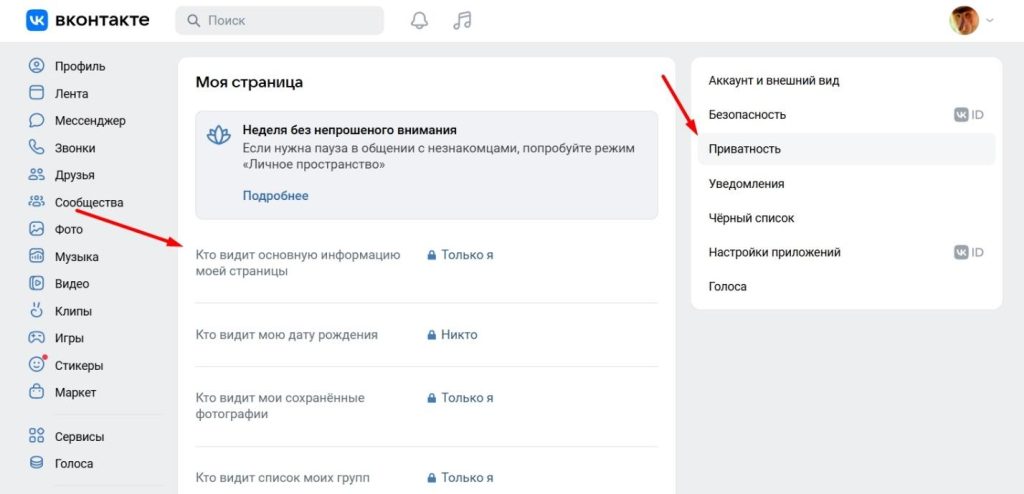
Task: Open Friends icon in left menu
Action: pos(37,175)
